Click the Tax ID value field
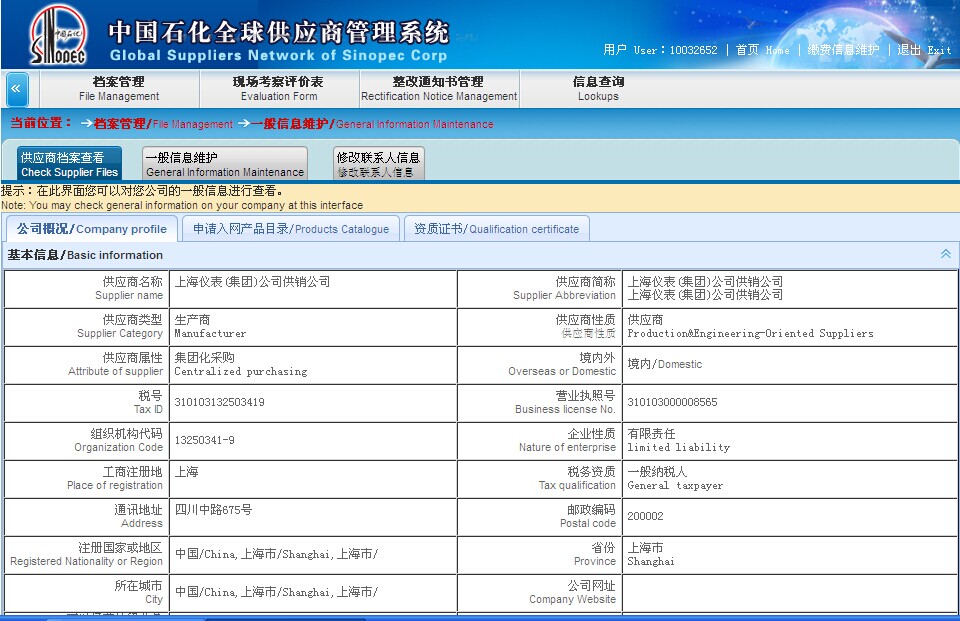 pos(312,403)
